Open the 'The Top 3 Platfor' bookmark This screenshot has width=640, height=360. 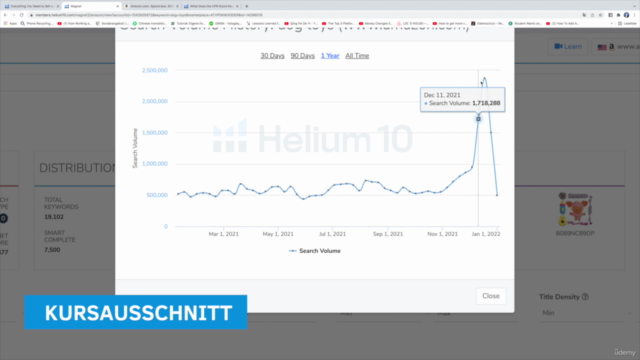point(339,24)
